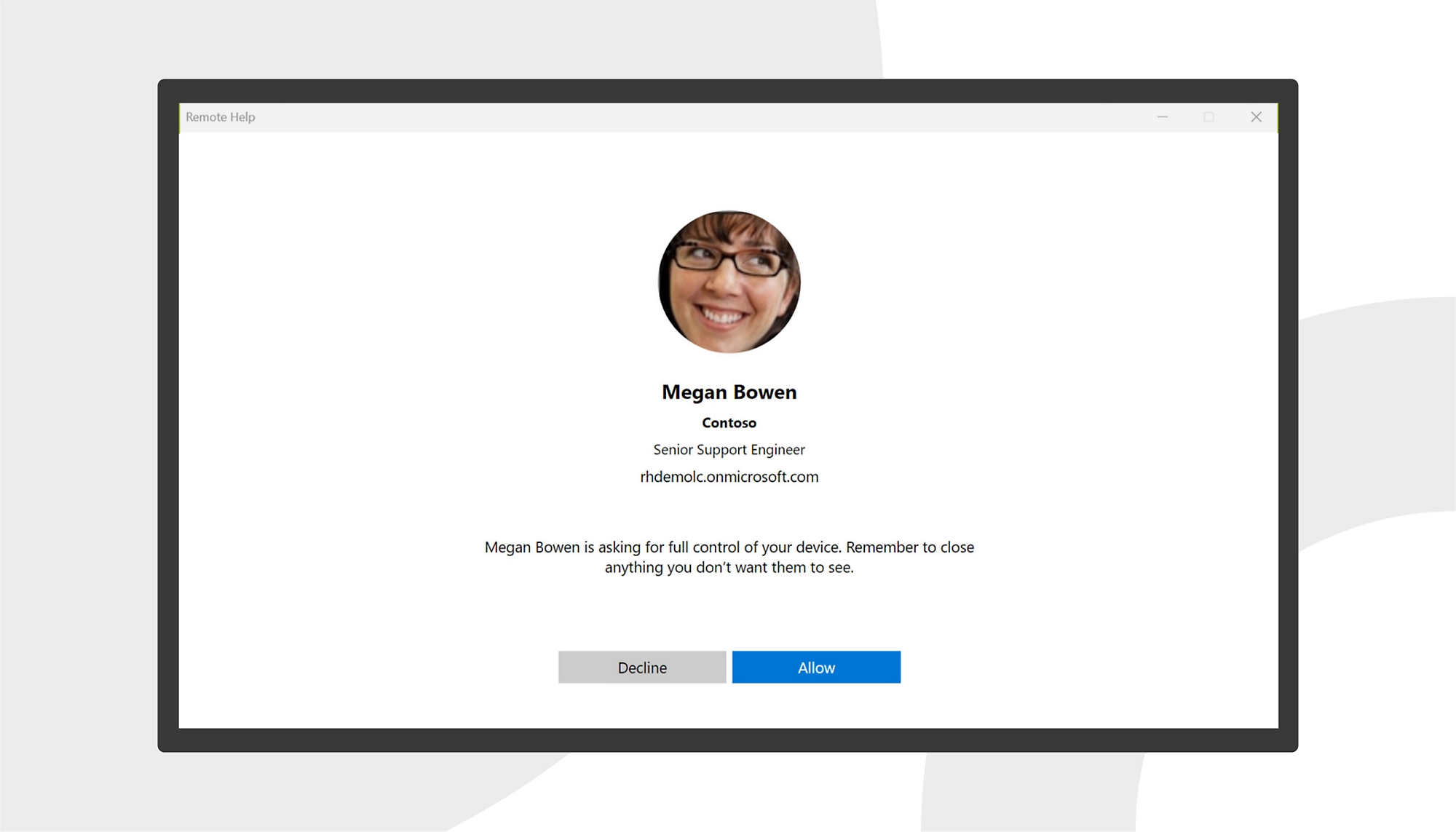The height and width of the screenshot is (832, 1456).
Task: Click the Remote Help title text
Action: click(x=220, y=116)
